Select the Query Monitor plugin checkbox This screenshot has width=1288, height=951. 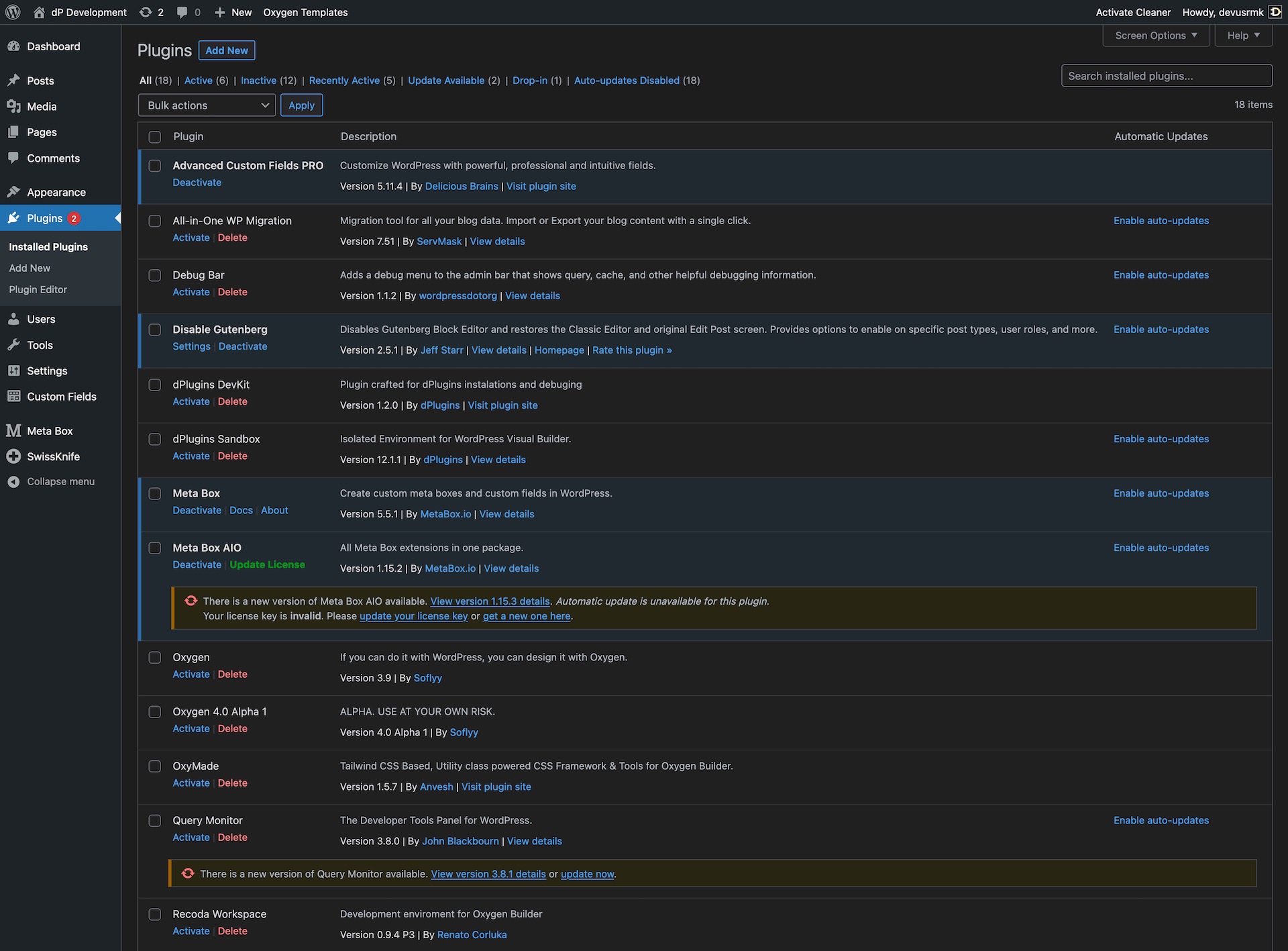(x=155, y=821)
